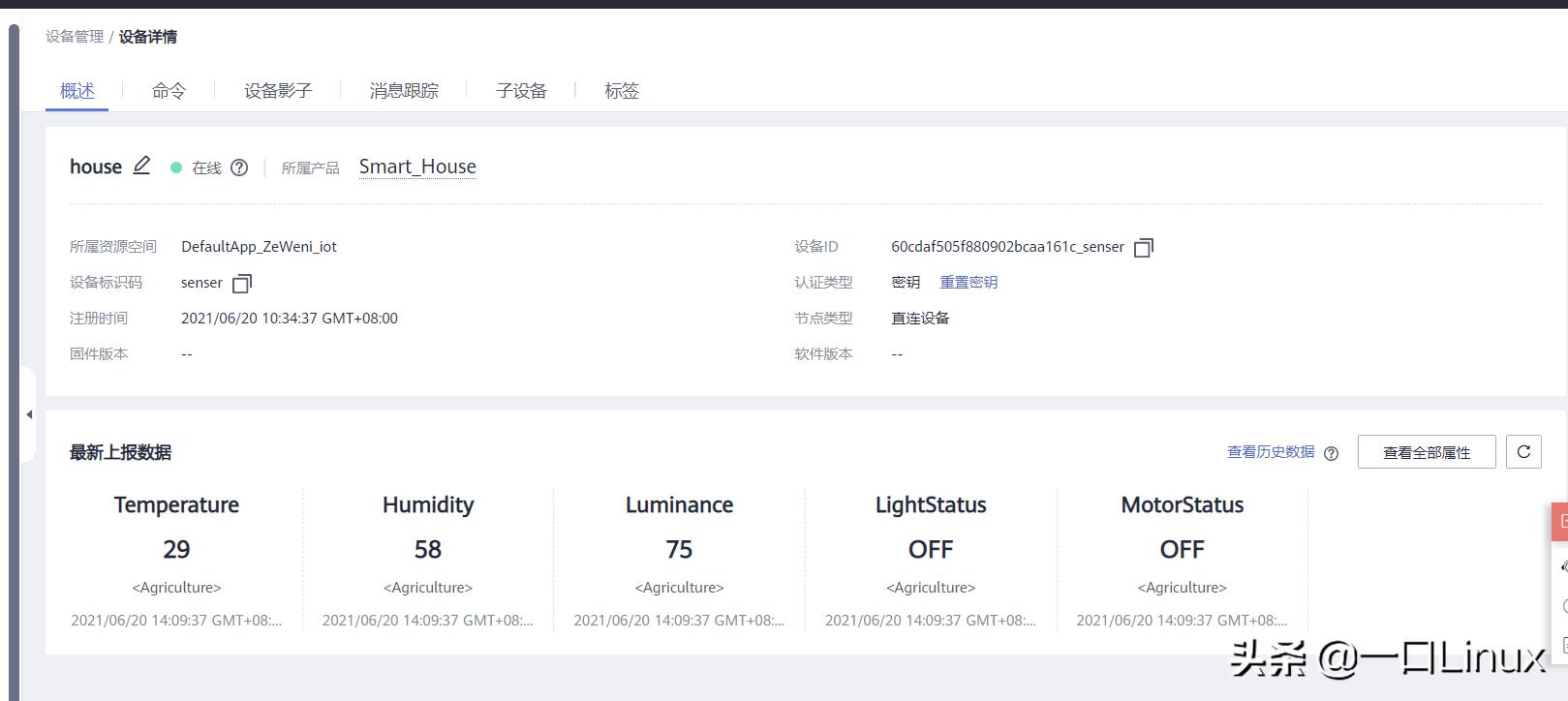Click the Temperature property title
Image resolution: width=1568 pixels, height=701 pixels.
pyautogui.click(x=176, y=504)
